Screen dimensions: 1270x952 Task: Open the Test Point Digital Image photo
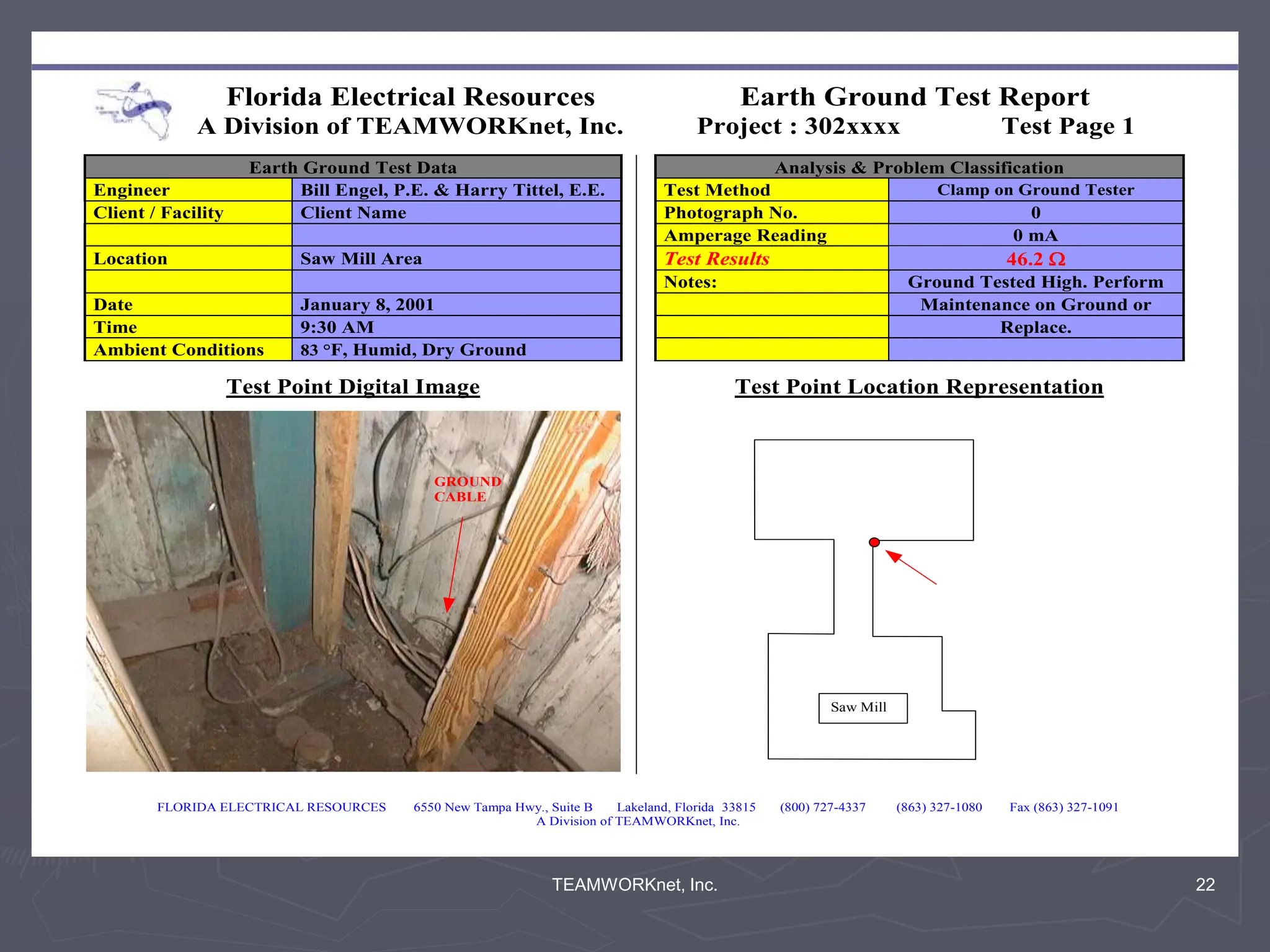pos(353,591)
